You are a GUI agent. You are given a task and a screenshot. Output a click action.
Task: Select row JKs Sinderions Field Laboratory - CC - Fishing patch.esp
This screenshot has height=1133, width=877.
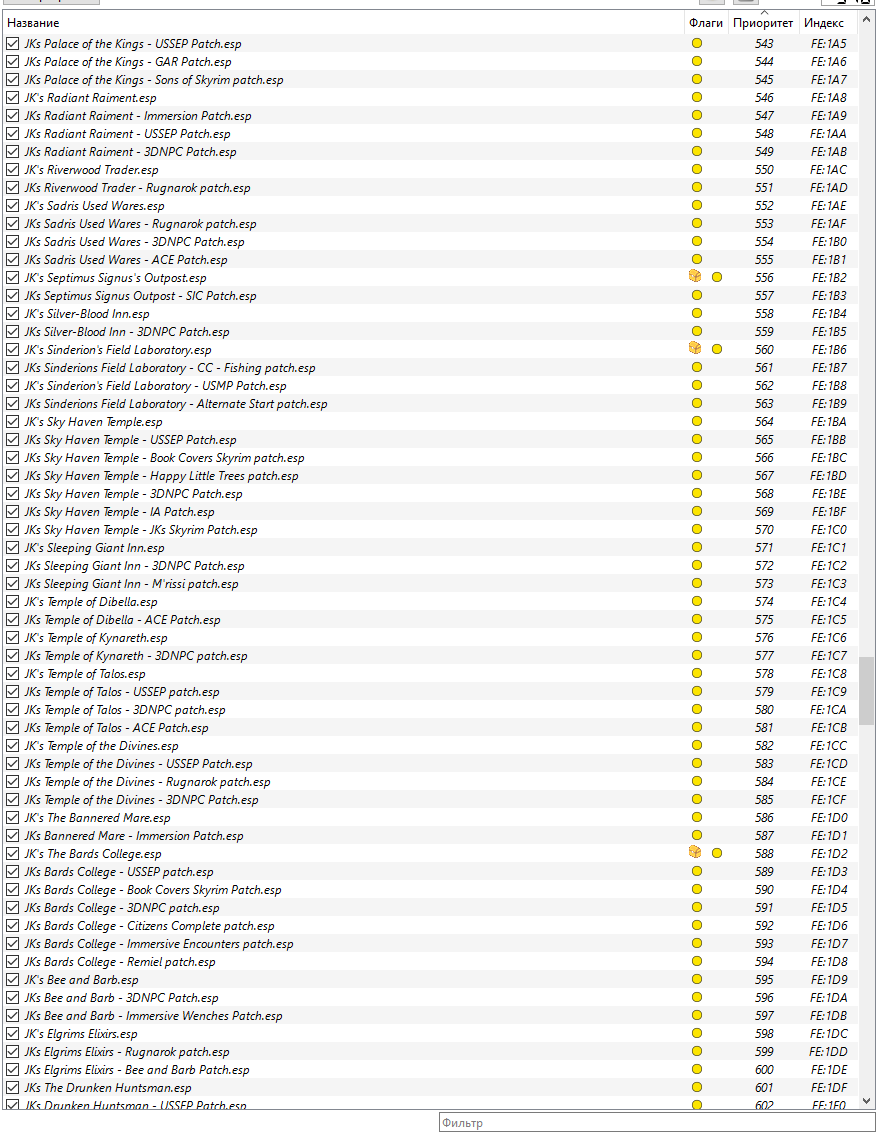(431, 367)
